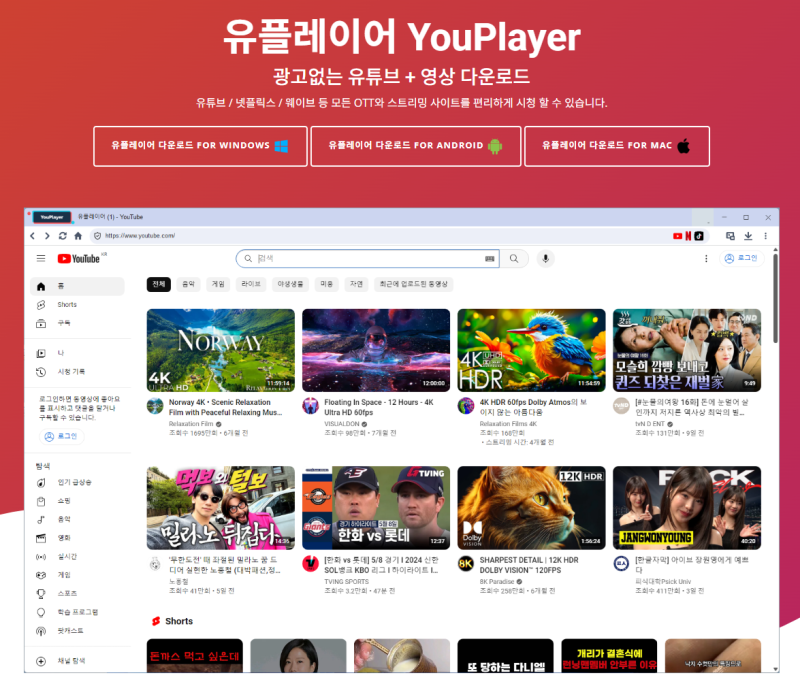Click the address bar URL
800x684 pixels.
[x=140, y=236]
